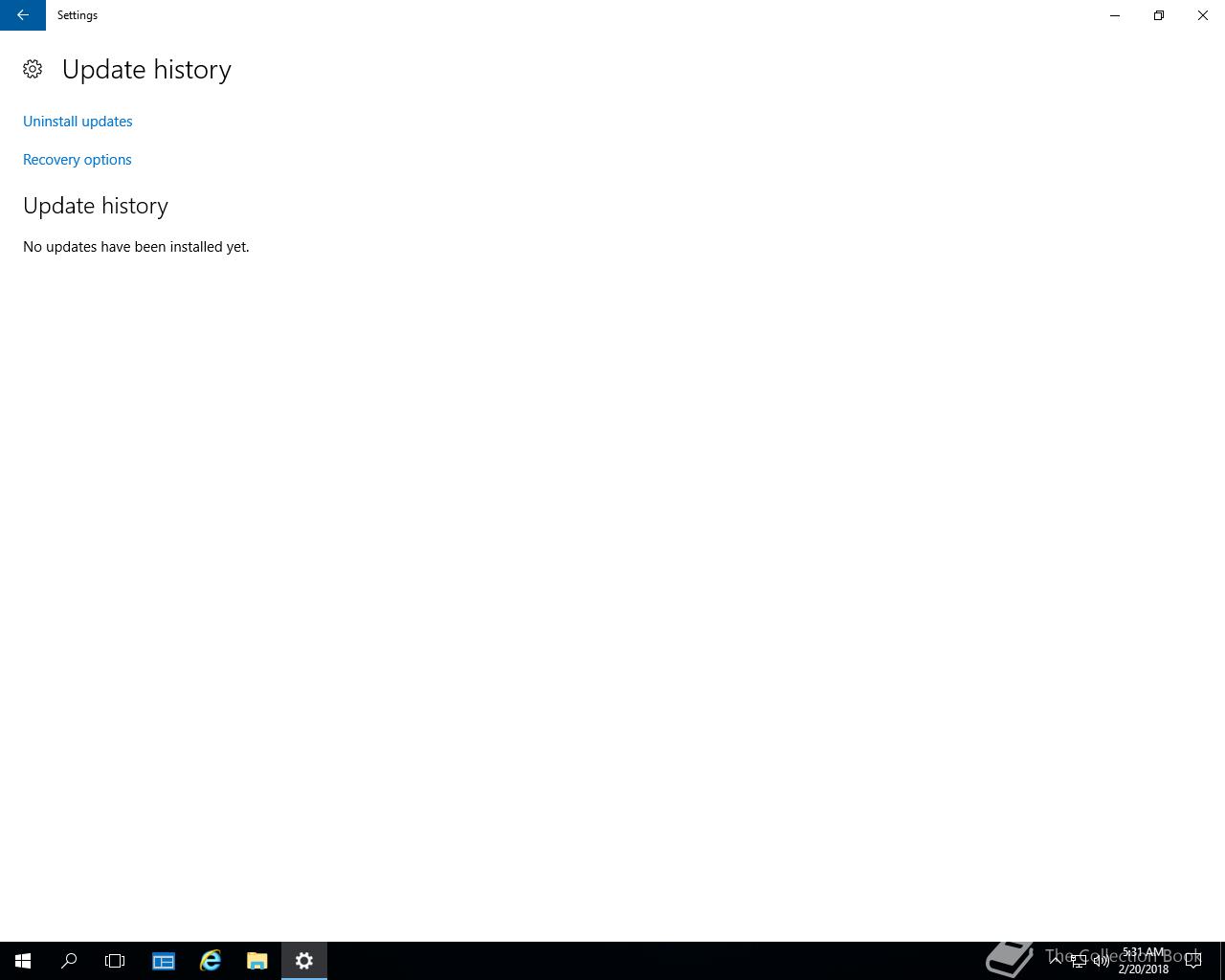Open the volume control tray icon
This screenshot has height=980, width=1225.
point(1102,961)
